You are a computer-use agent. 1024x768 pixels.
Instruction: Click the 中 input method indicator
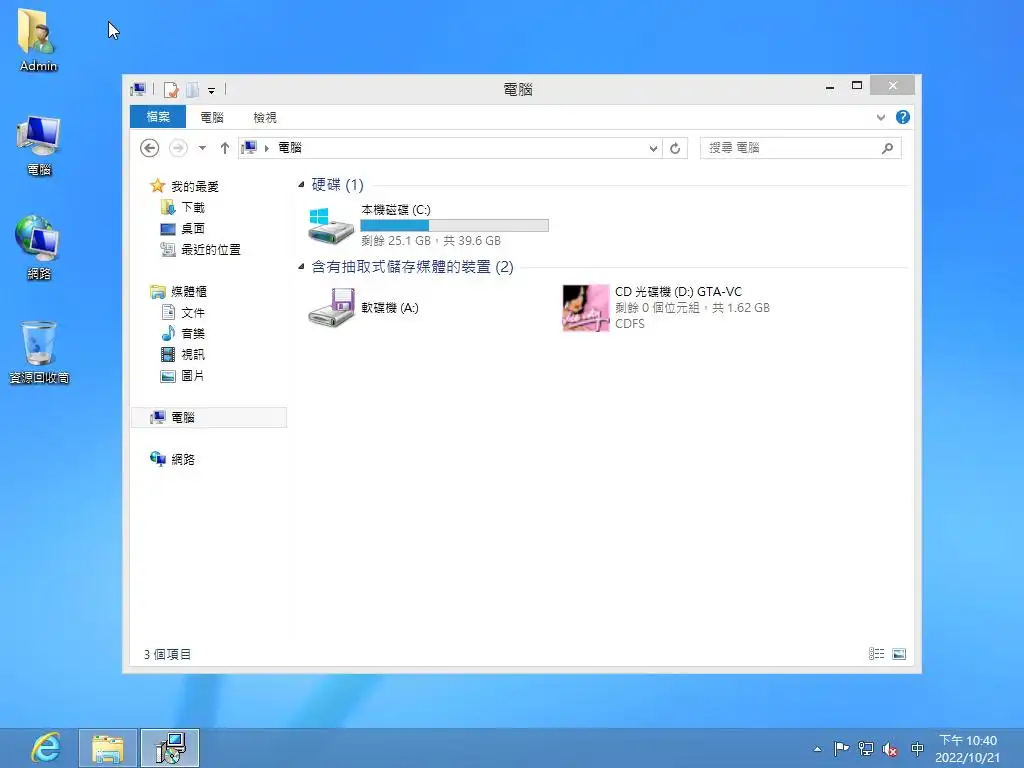pos(917,748)
